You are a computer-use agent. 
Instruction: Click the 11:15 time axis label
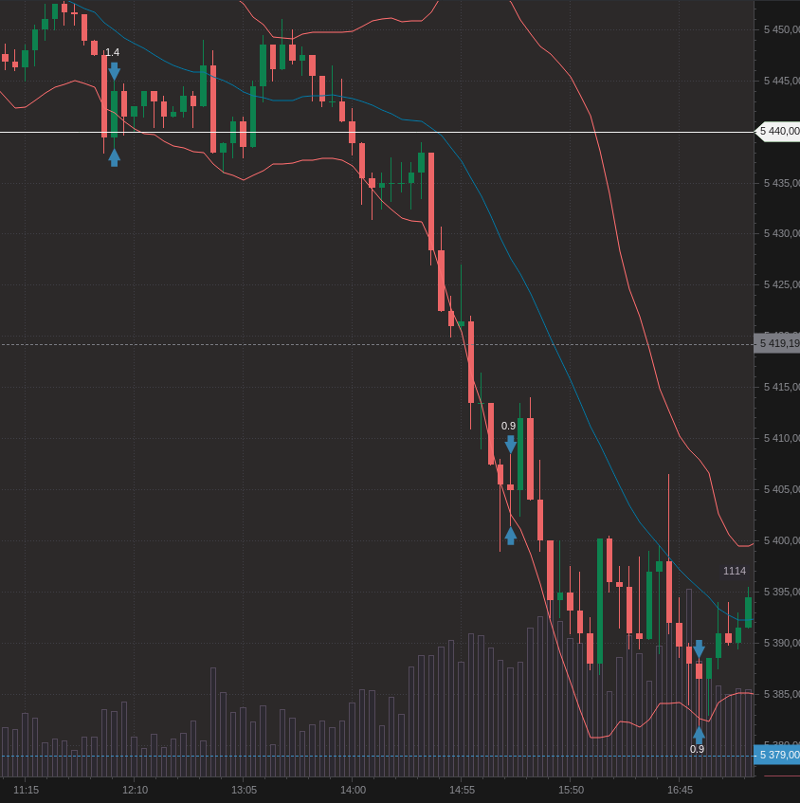click(26, 790)
